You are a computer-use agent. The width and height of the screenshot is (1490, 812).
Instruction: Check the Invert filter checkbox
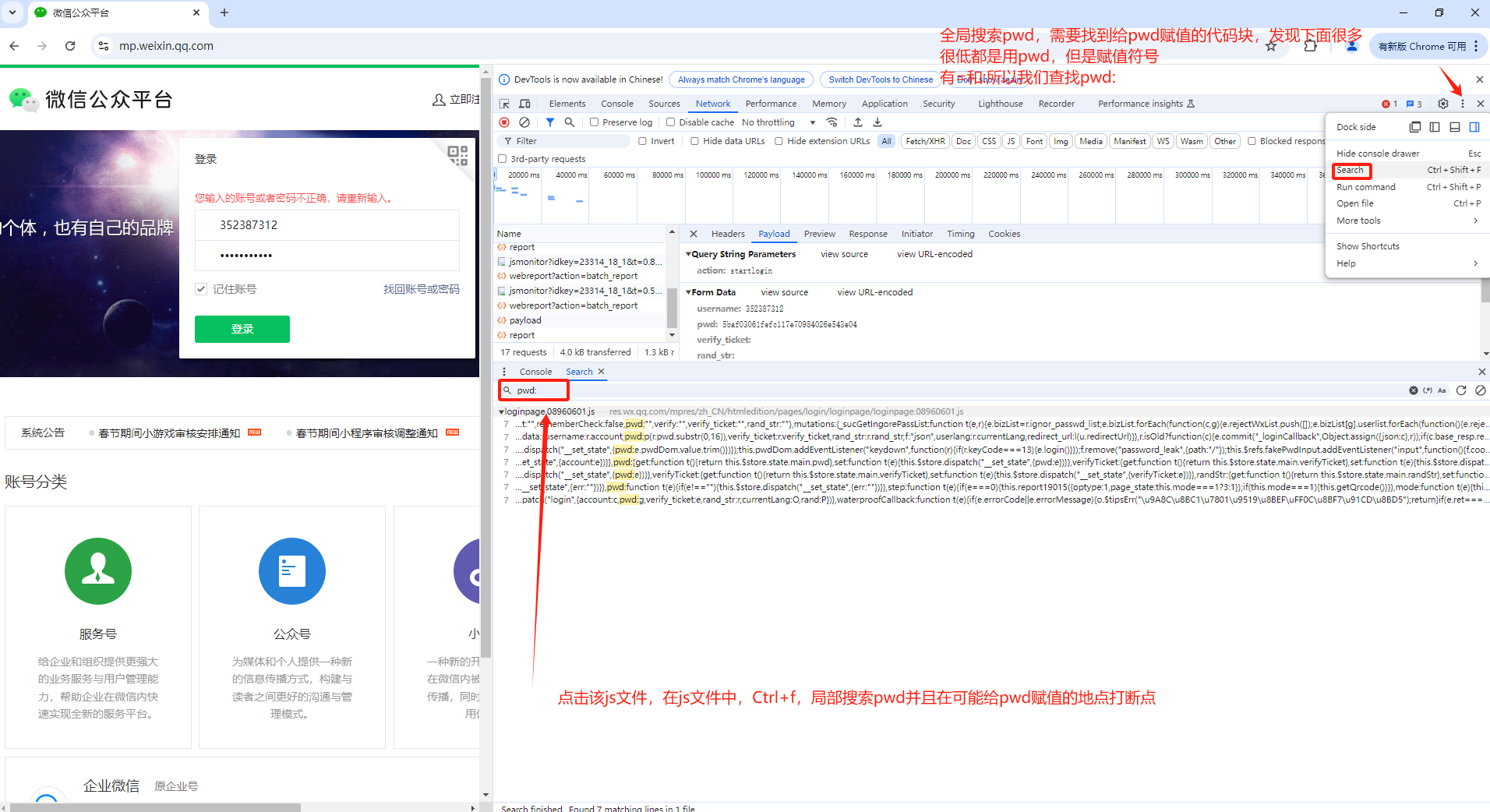coord(643,141)
